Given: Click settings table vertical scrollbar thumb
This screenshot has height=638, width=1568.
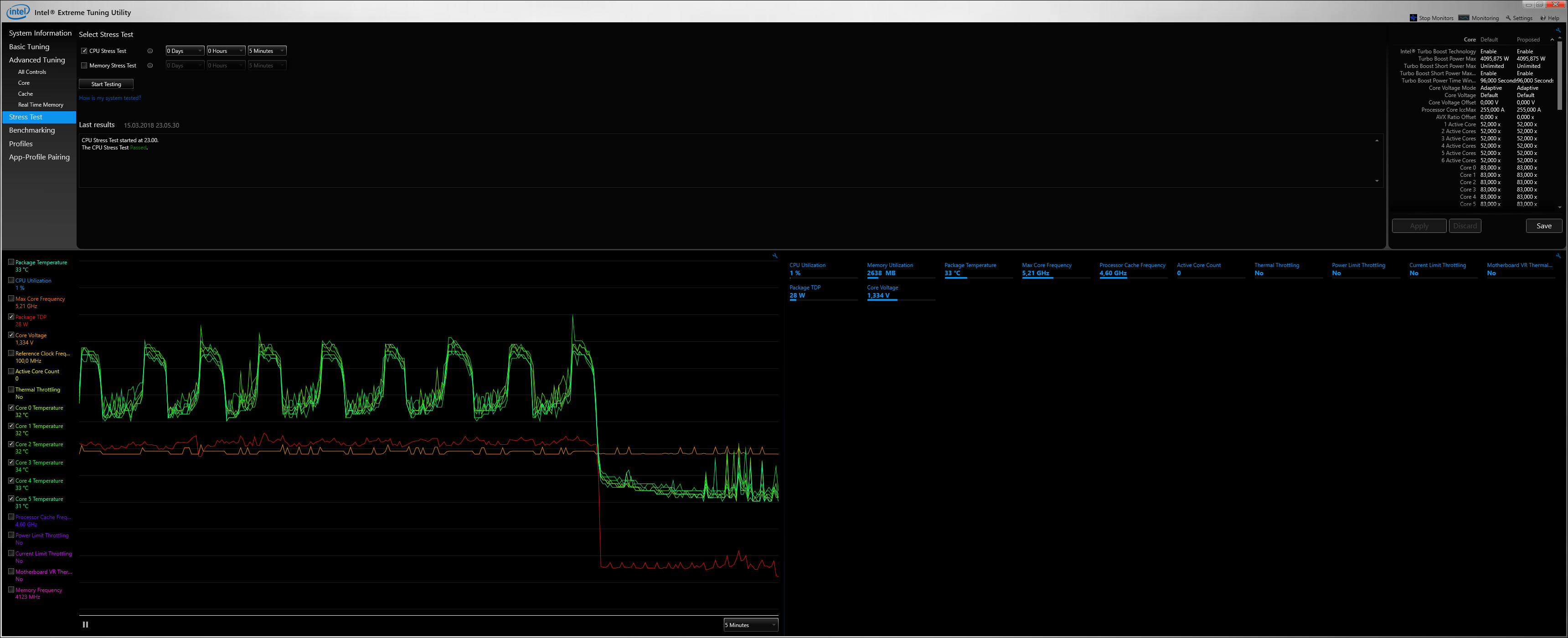Looking at the screenshot, I should tap(1559, 76).
